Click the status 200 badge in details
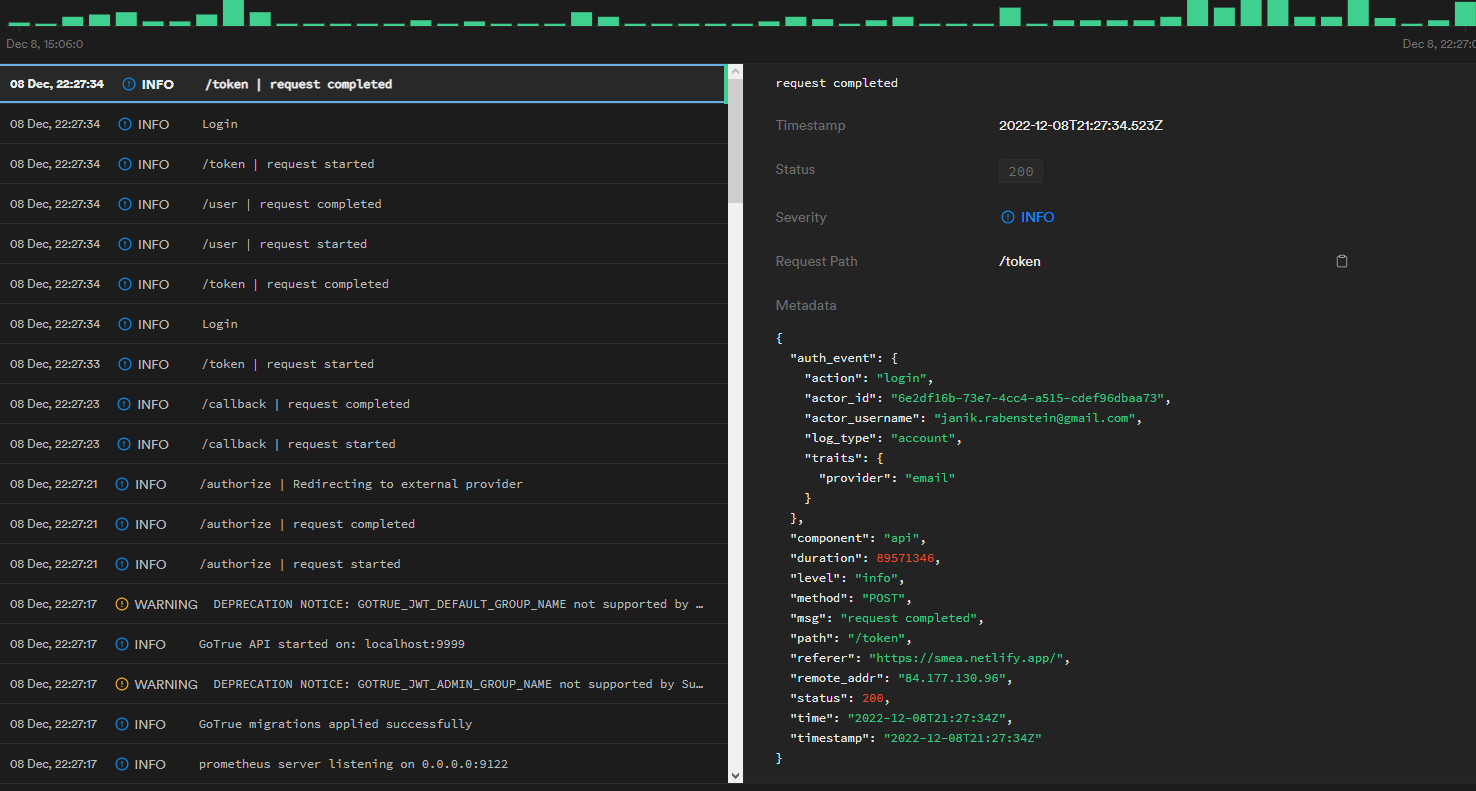This screenshot has height=791, width=1476. point(1020,171)
